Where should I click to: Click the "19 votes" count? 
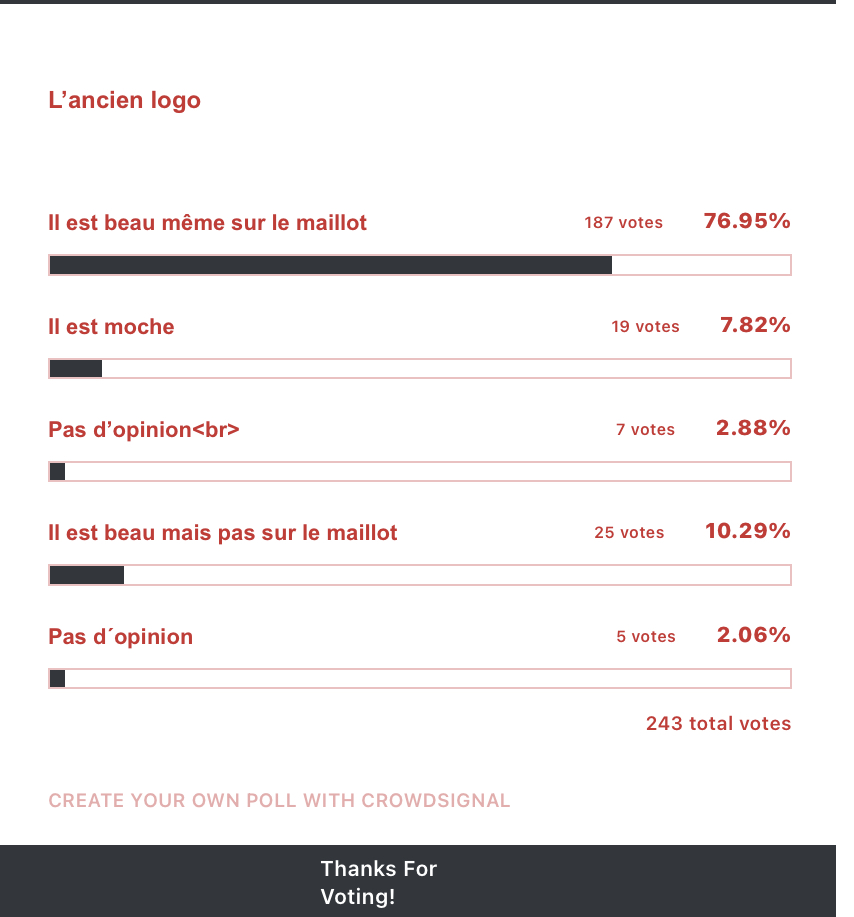point(645,326)
